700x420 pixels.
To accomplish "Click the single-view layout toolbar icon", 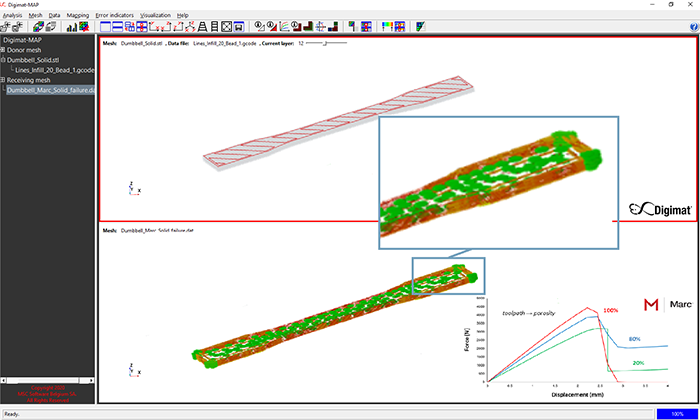I will [x=104, y=26].
